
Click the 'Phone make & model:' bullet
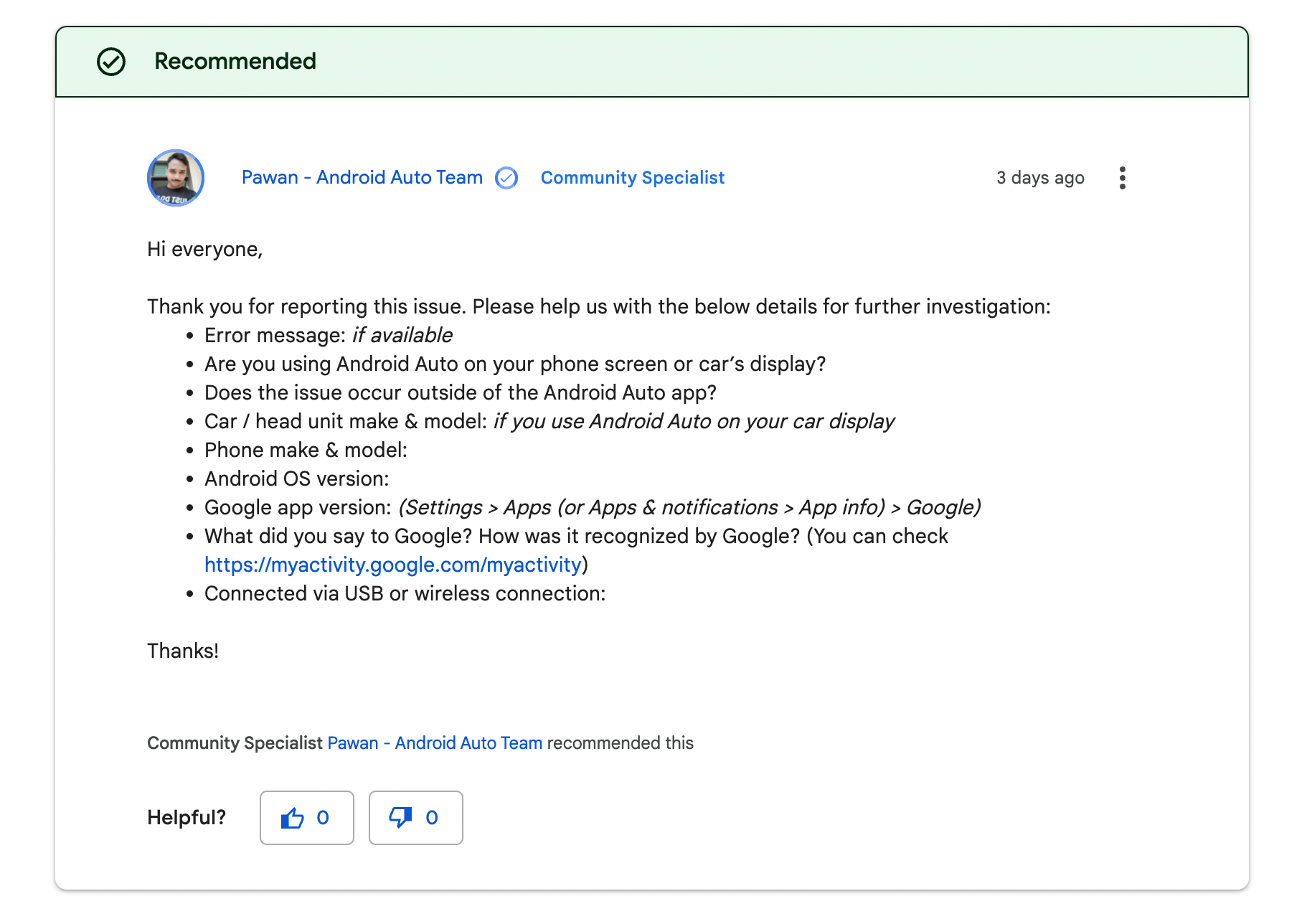coord(306,450)
